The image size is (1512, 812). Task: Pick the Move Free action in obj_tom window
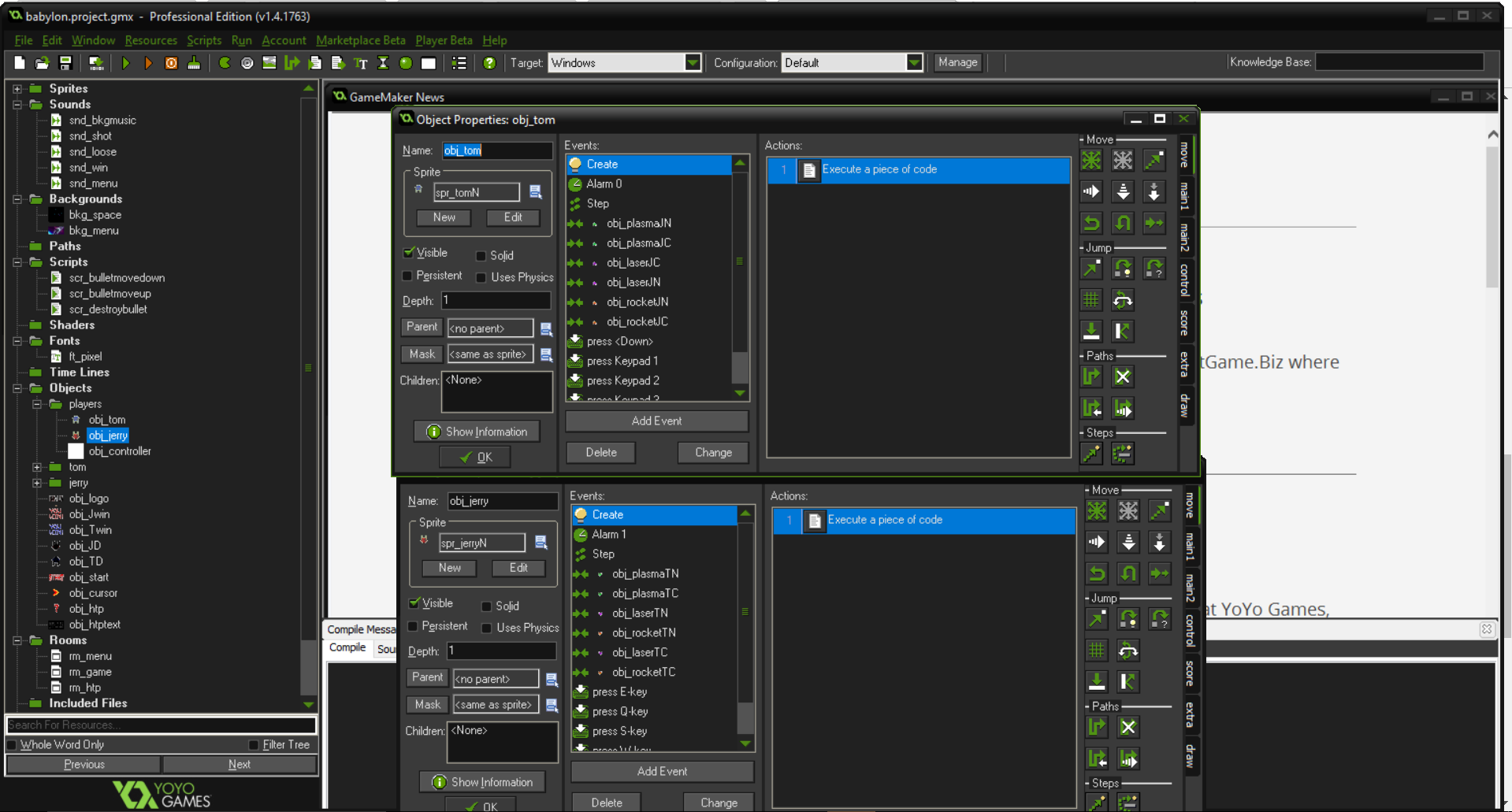1123,161
